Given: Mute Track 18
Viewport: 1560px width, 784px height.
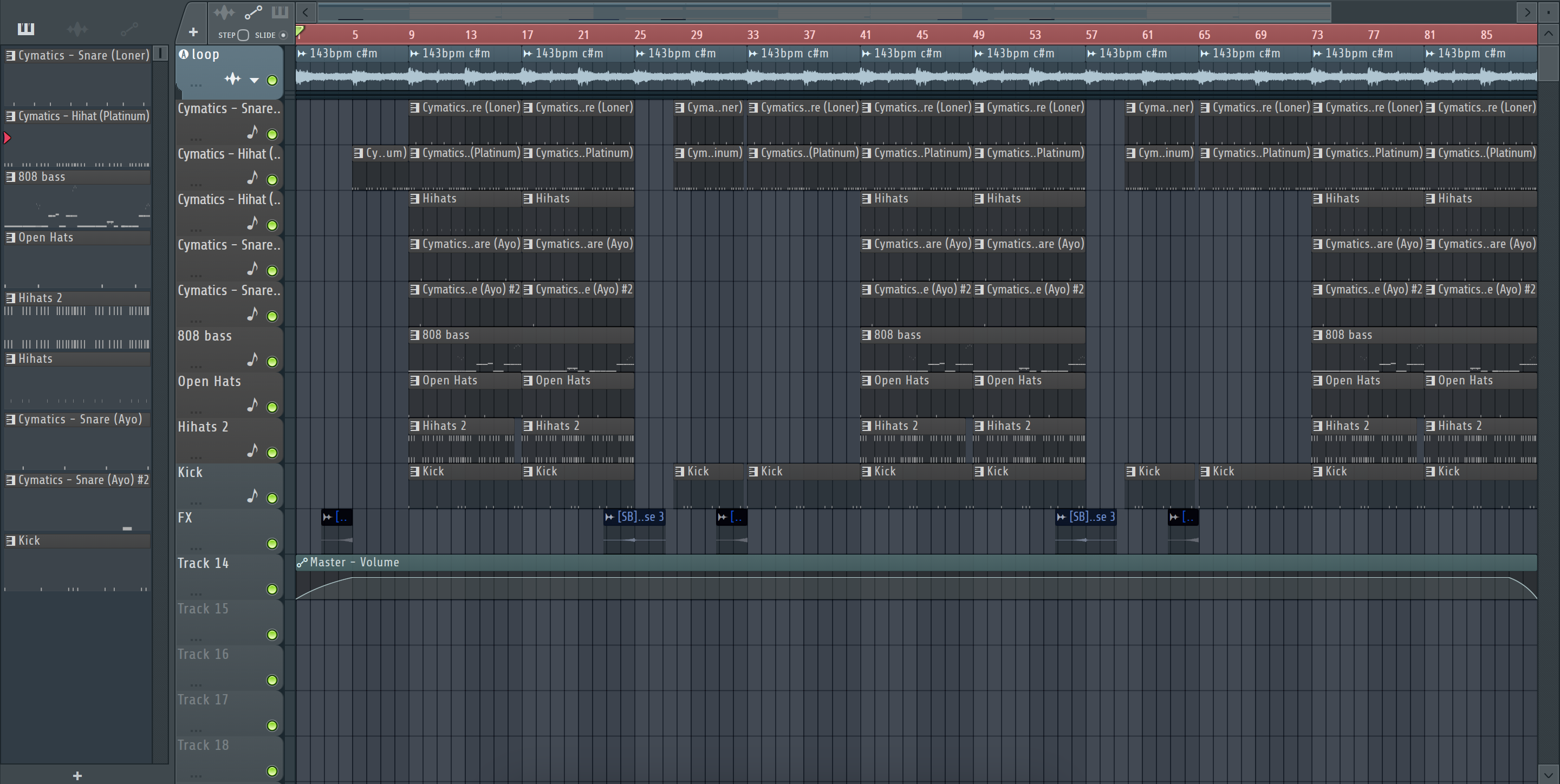Looking at the screenshot, I should click(x=272, y=772).
